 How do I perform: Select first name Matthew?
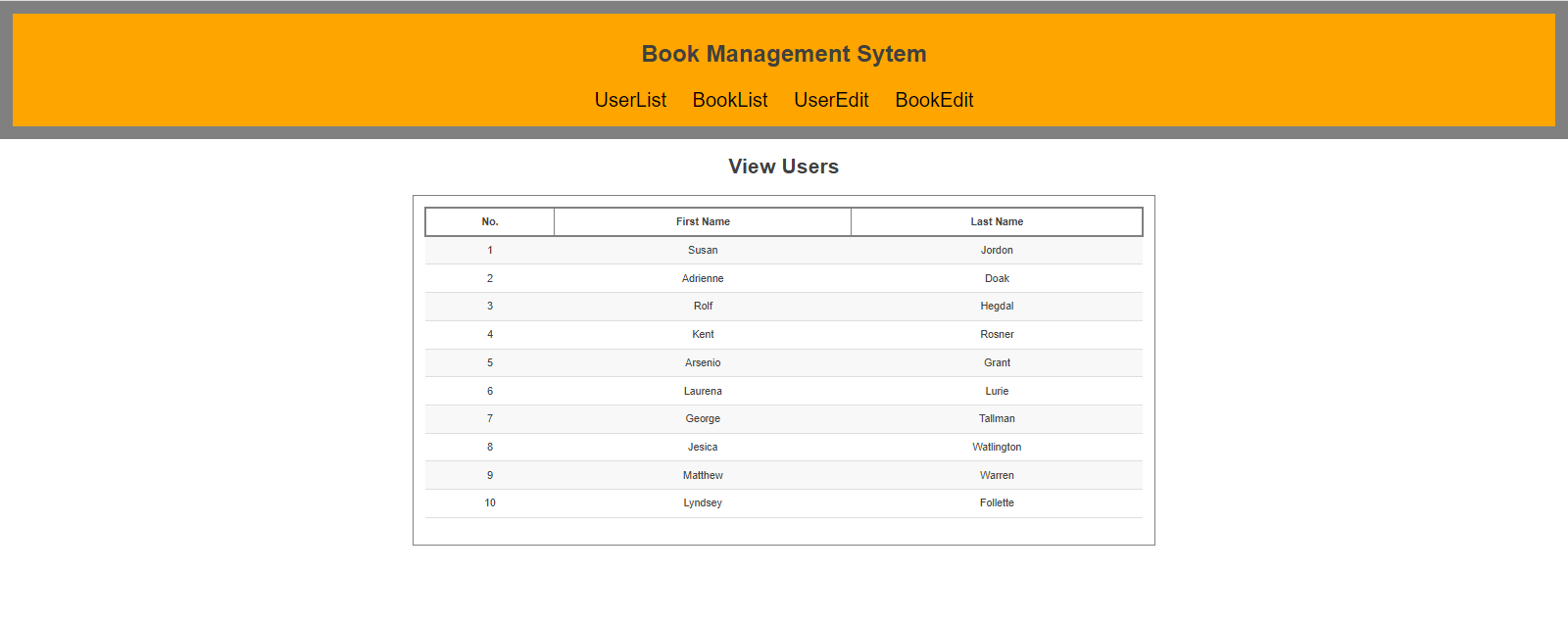pyautogui.click(x=703, y=475)
